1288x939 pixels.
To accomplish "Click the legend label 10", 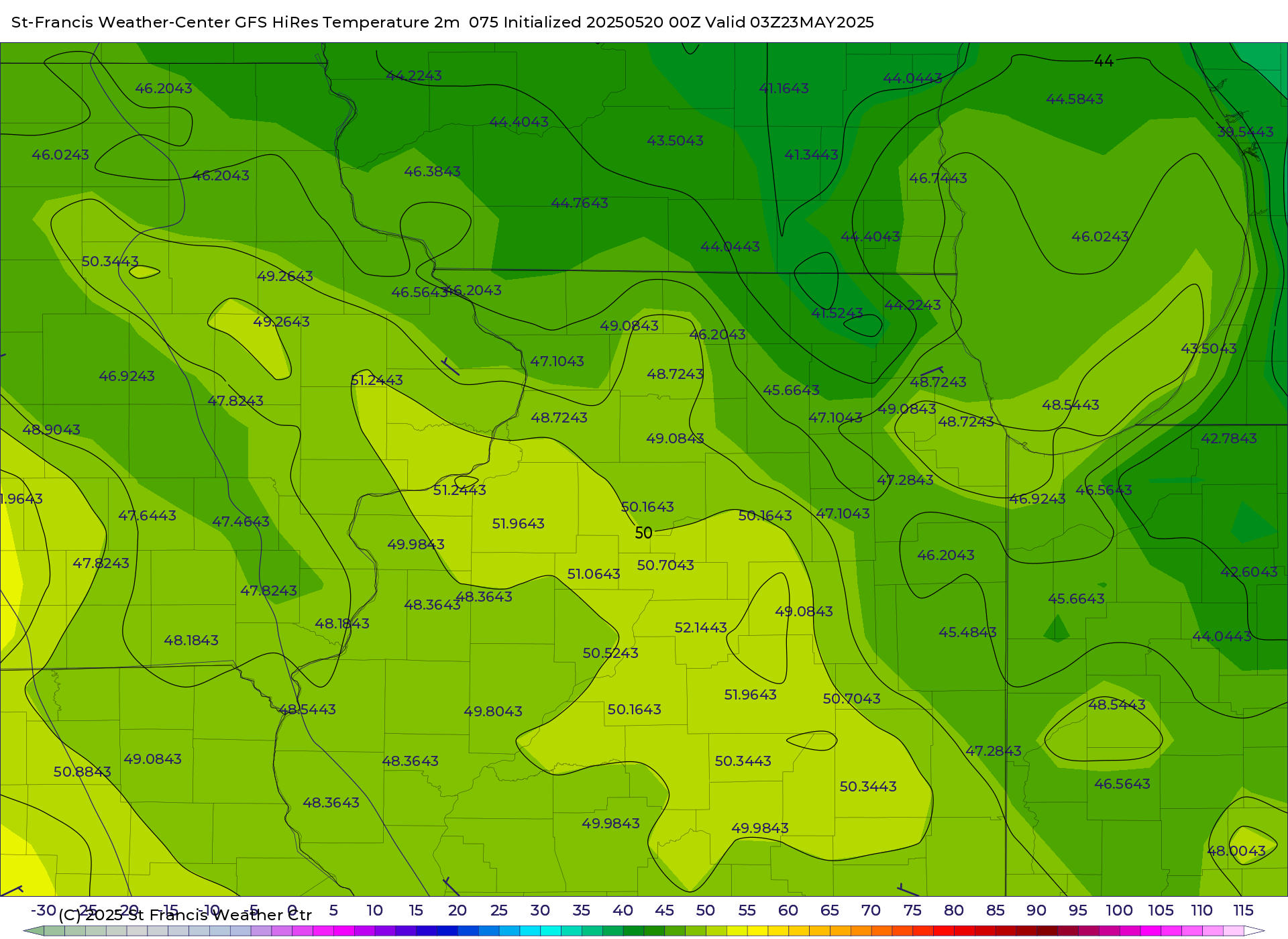I will [x=374, y=911].
